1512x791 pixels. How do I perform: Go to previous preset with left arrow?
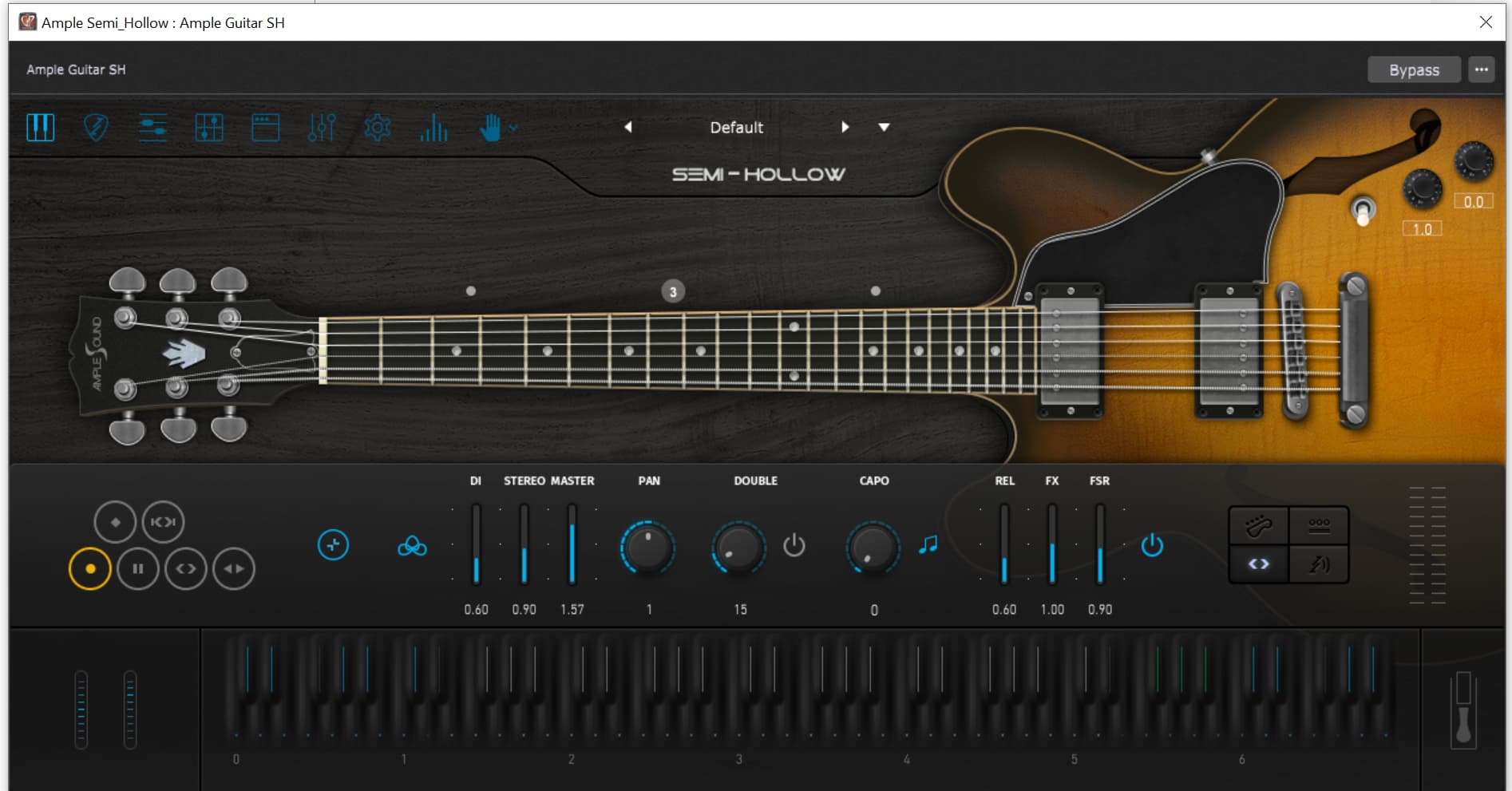[x=628, y=127]
